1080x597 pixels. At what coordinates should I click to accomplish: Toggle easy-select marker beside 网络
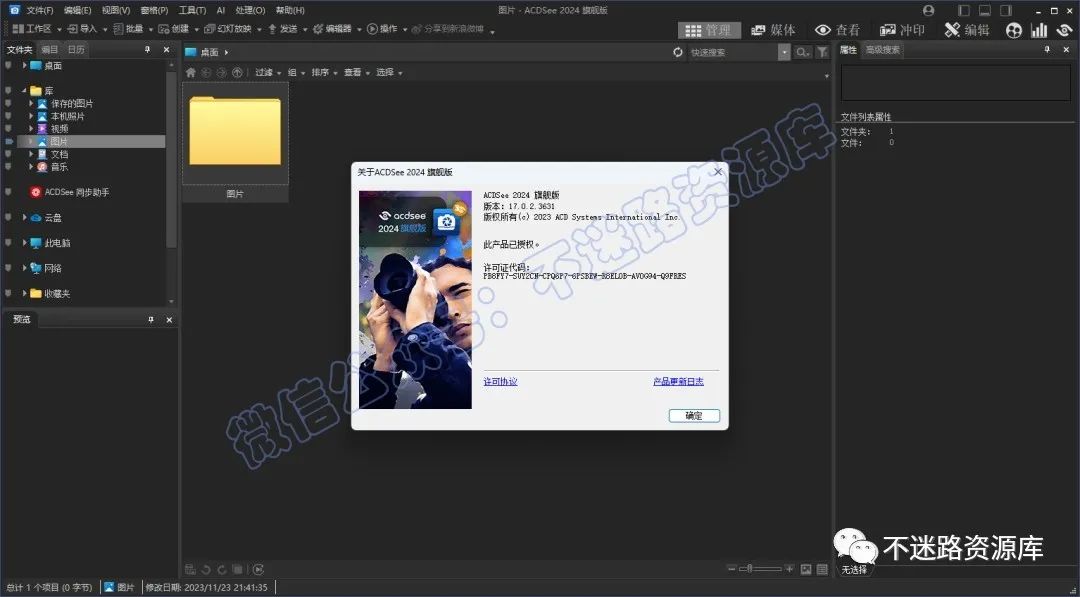pos(8,268)
